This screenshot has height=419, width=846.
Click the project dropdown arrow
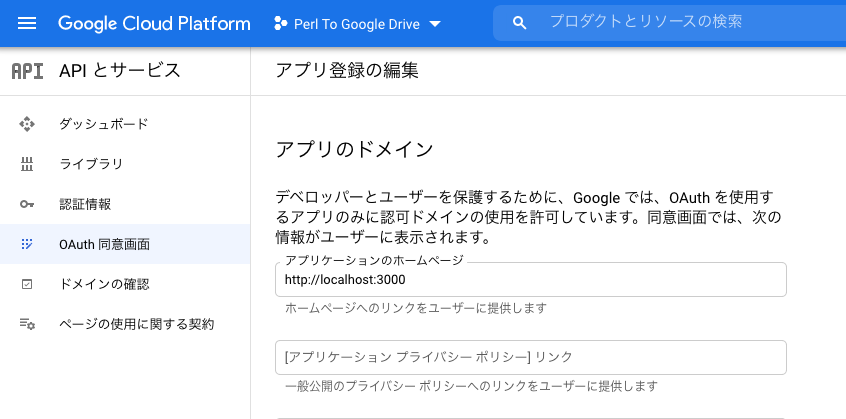tap(435, 24)
